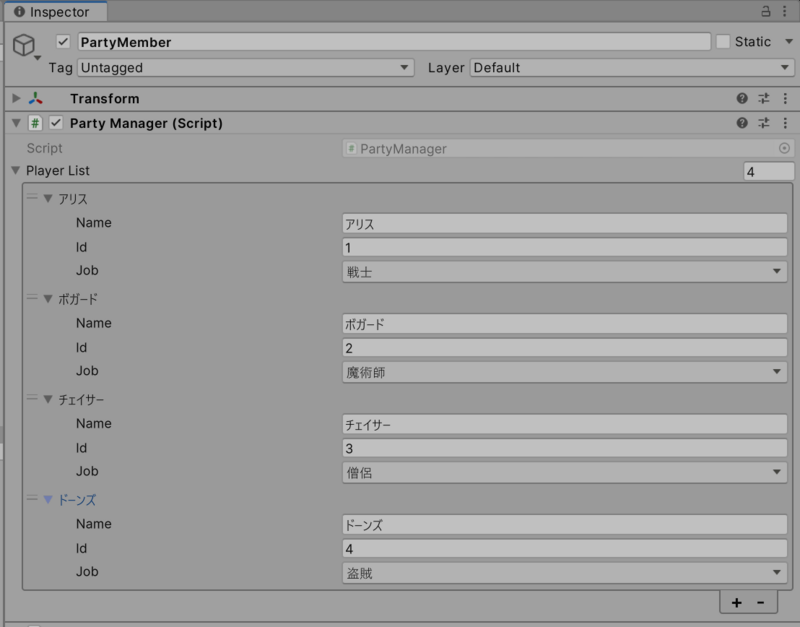Click the Id field with value 4
The height and width of the screenshot is (627, 800).
tap(564, 549)
